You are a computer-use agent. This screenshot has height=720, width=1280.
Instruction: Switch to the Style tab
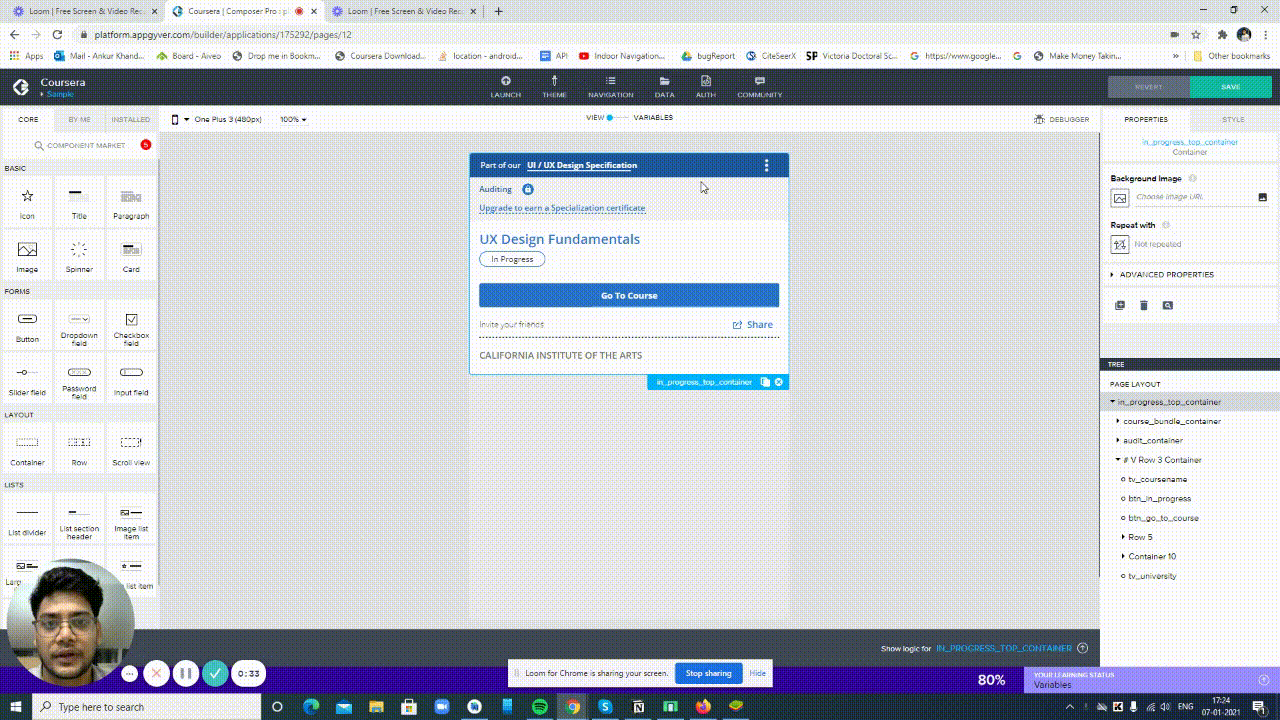pyautogui.click(x=1234, y=119)
